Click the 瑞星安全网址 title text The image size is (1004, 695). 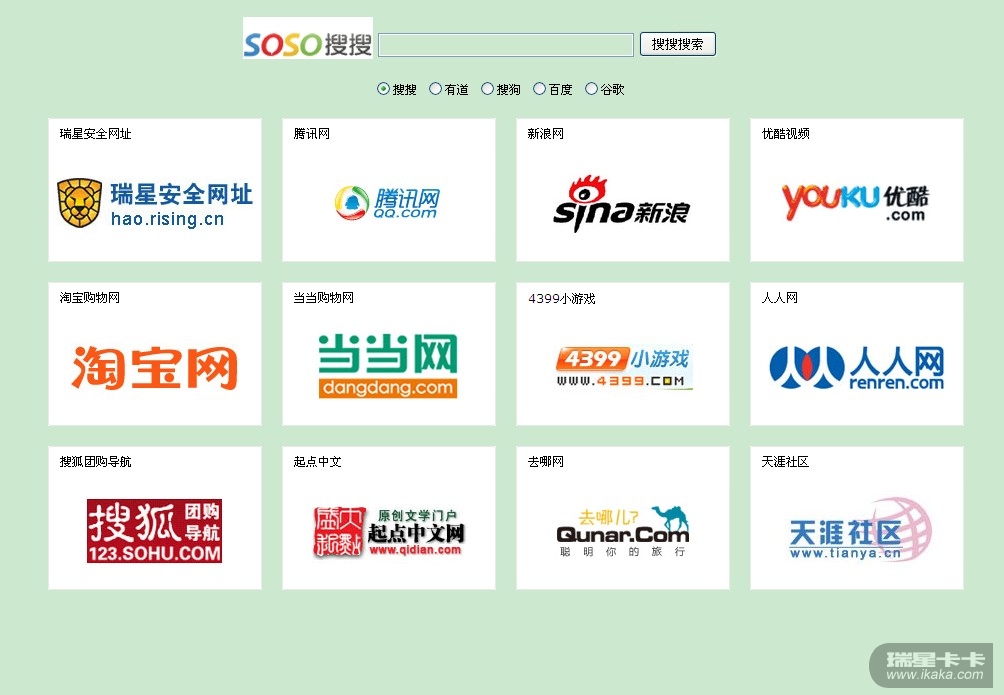95,134
